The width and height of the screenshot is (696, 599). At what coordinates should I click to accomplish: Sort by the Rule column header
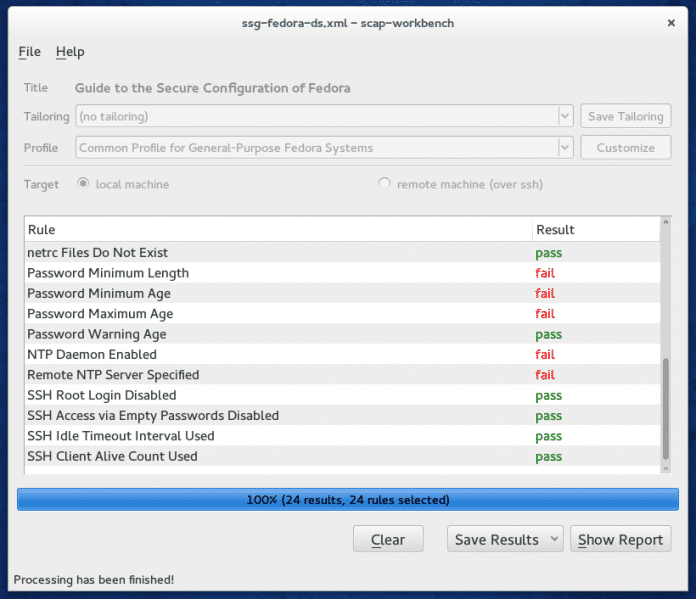point(278,230)
